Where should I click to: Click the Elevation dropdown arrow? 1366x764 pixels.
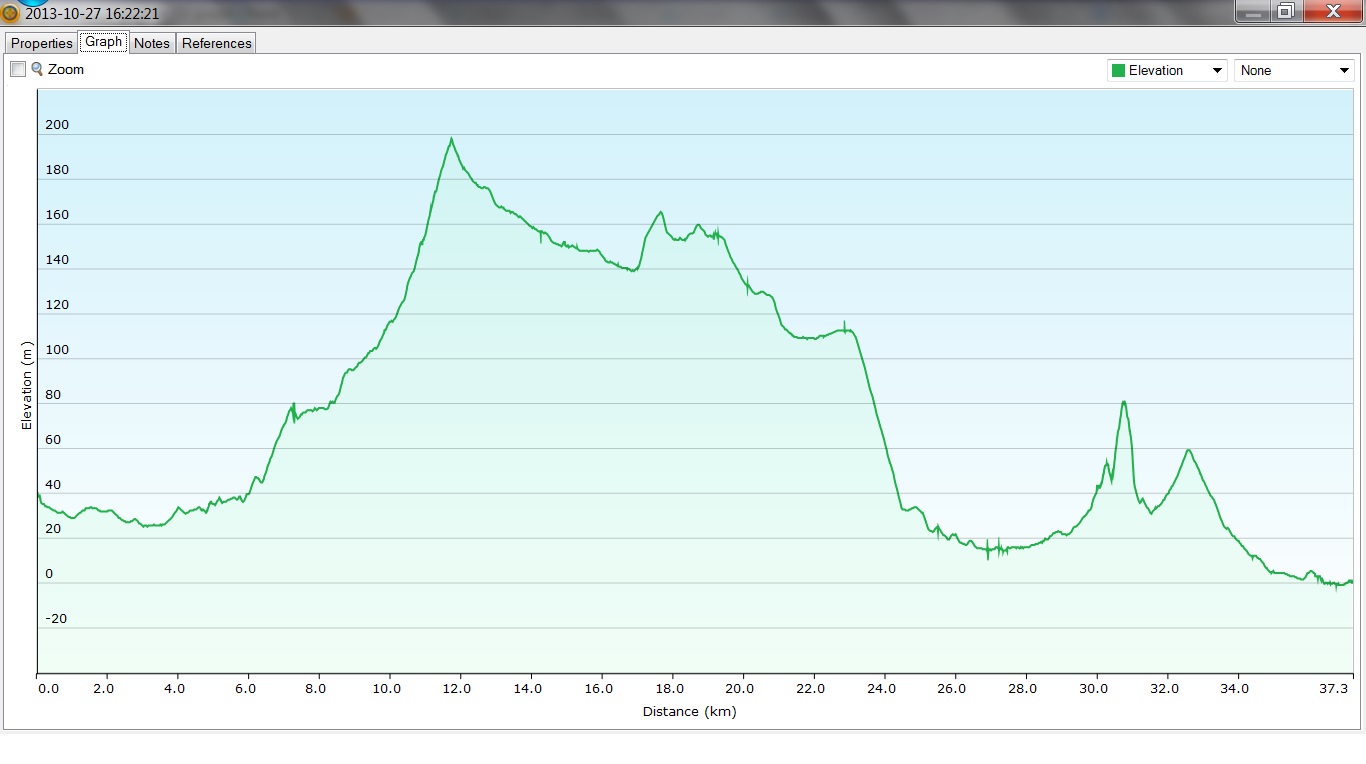click(x=1217, y=71)
